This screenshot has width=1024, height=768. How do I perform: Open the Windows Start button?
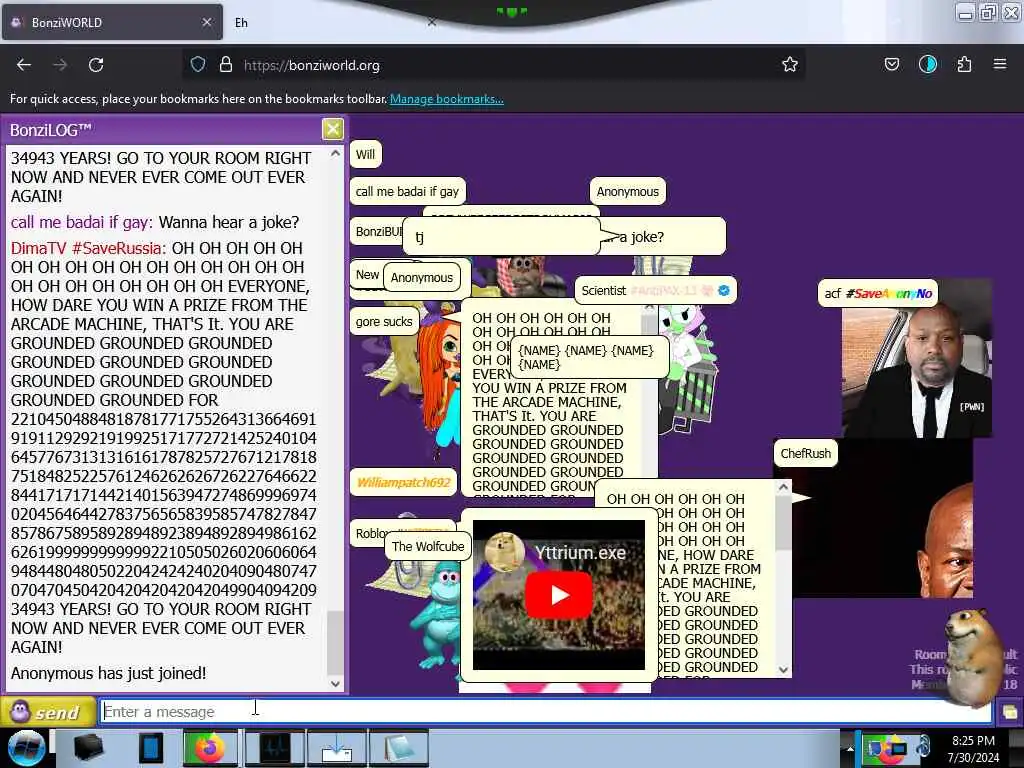click(x=25, y=748)
